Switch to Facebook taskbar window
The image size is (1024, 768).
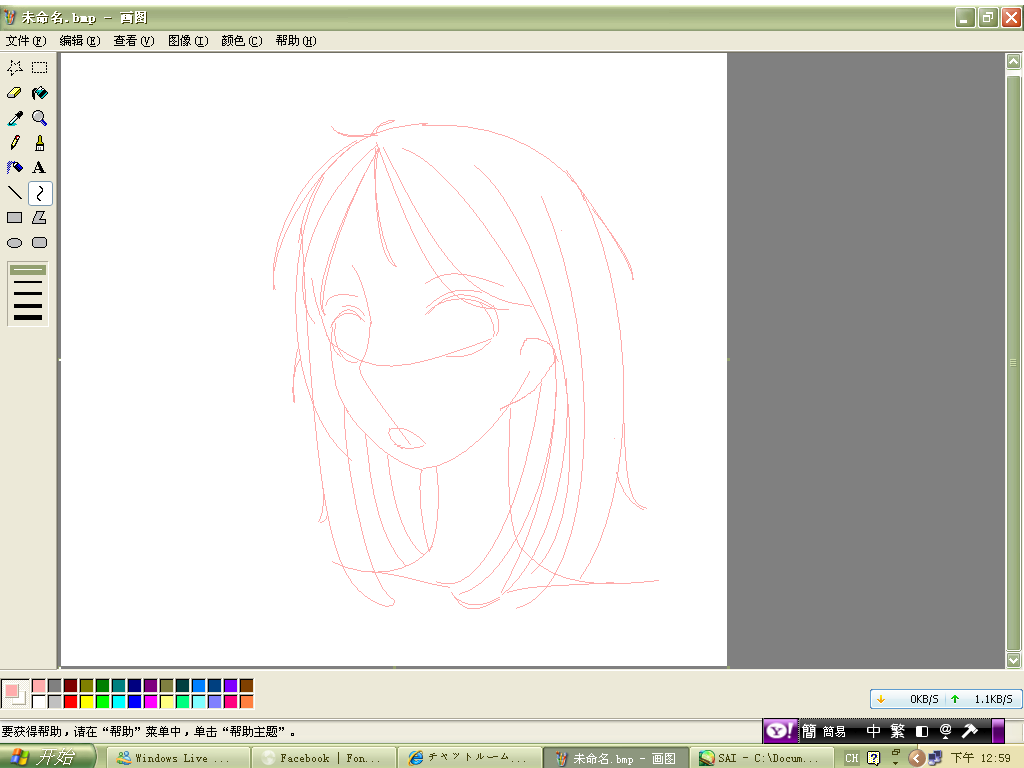tap(324, 758)
